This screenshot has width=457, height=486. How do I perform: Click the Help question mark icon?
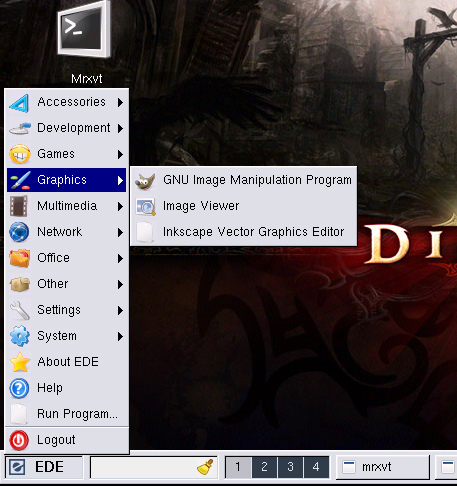[x=19, y=388]
